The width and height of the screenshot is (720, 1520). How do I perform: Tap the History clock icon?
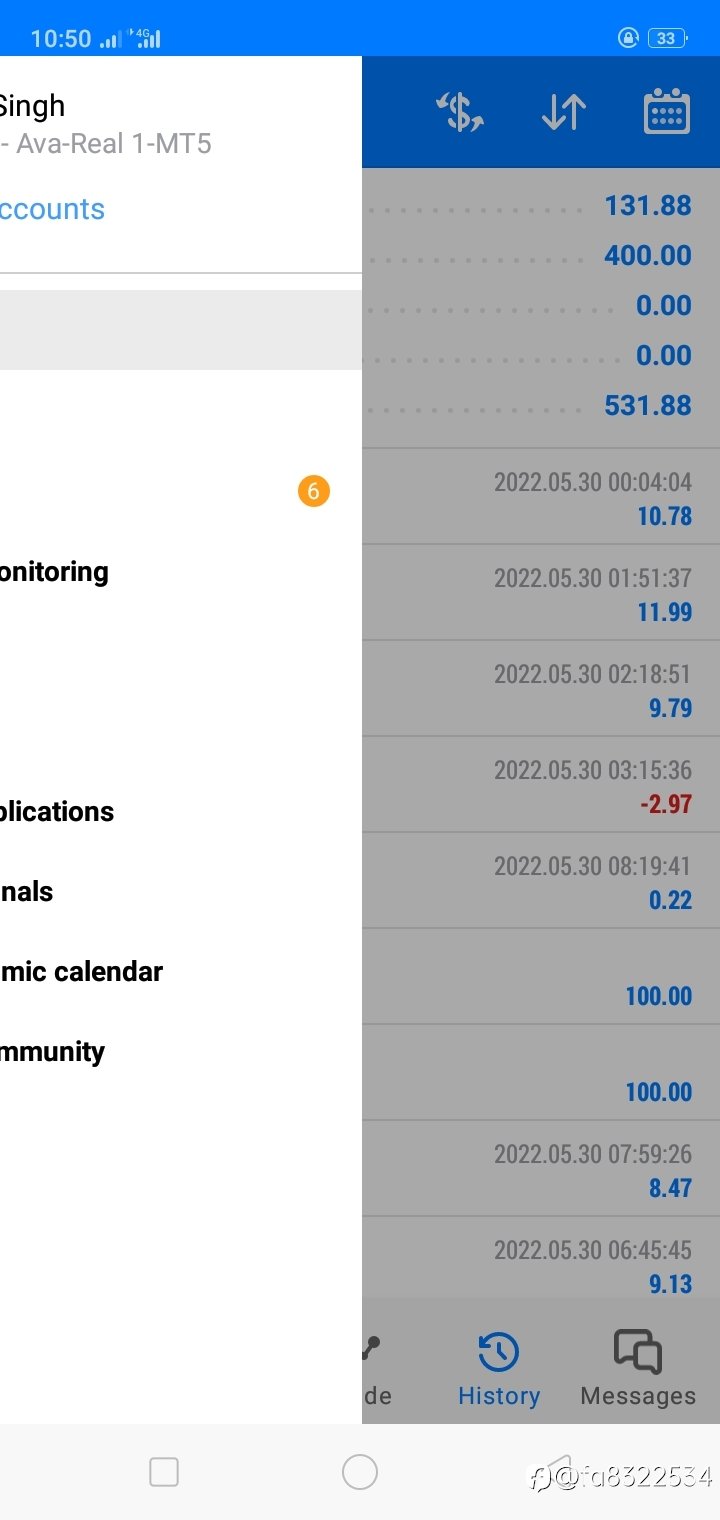(x=498, y=1353)
